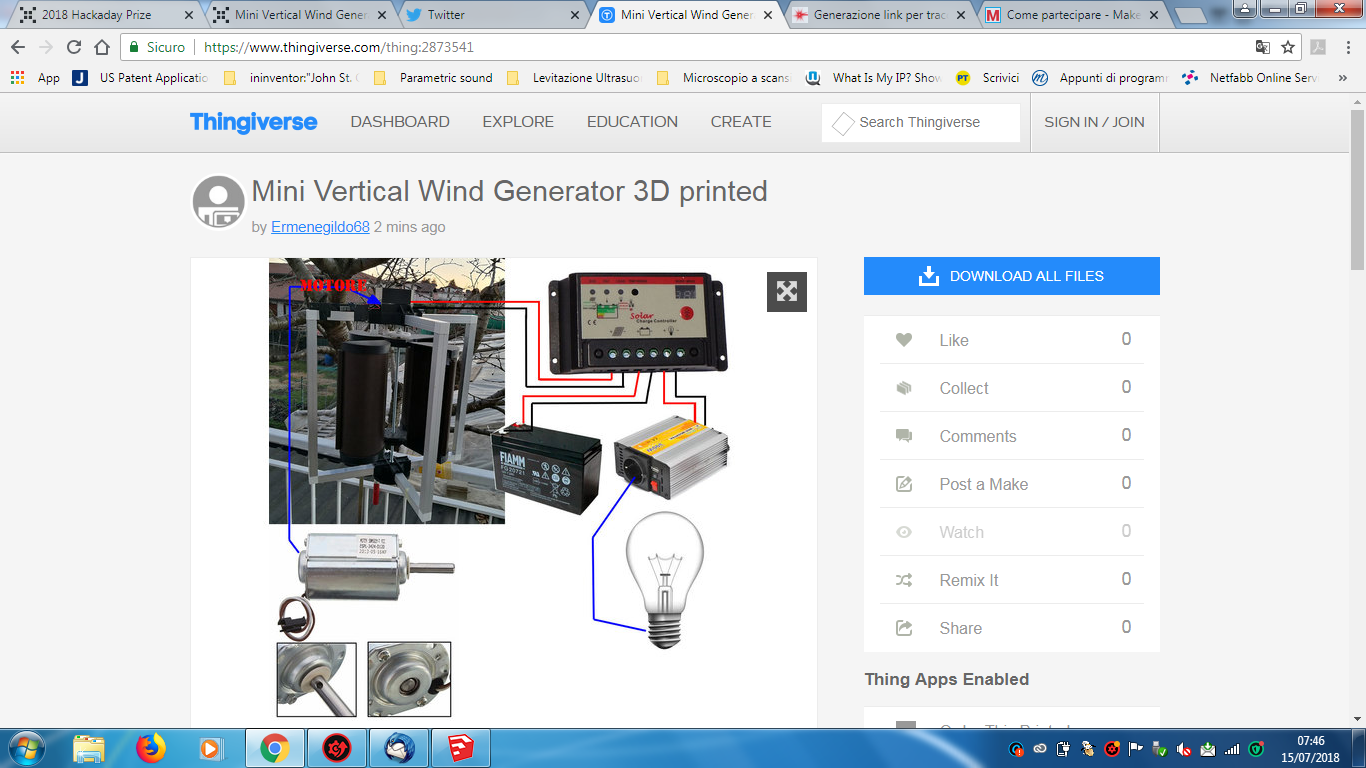
Task: Open Firefox from the taskbar
Action: pos(151,748)
